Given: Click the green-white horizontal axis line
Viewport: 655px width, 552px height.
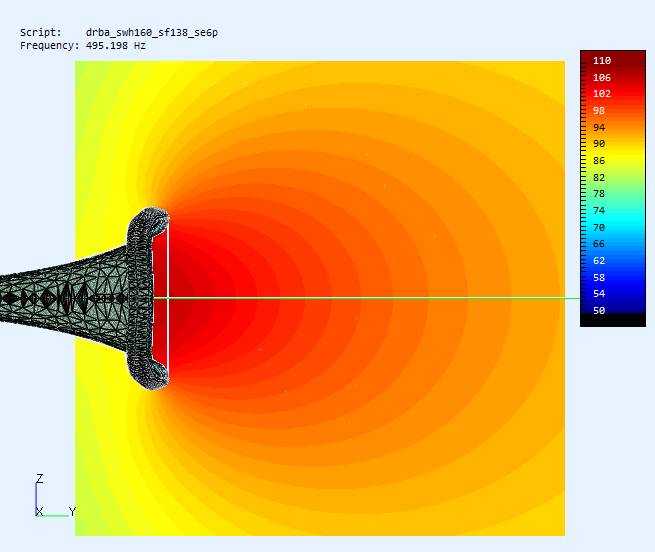Looking at the screenshot, I should coord(366,298).
